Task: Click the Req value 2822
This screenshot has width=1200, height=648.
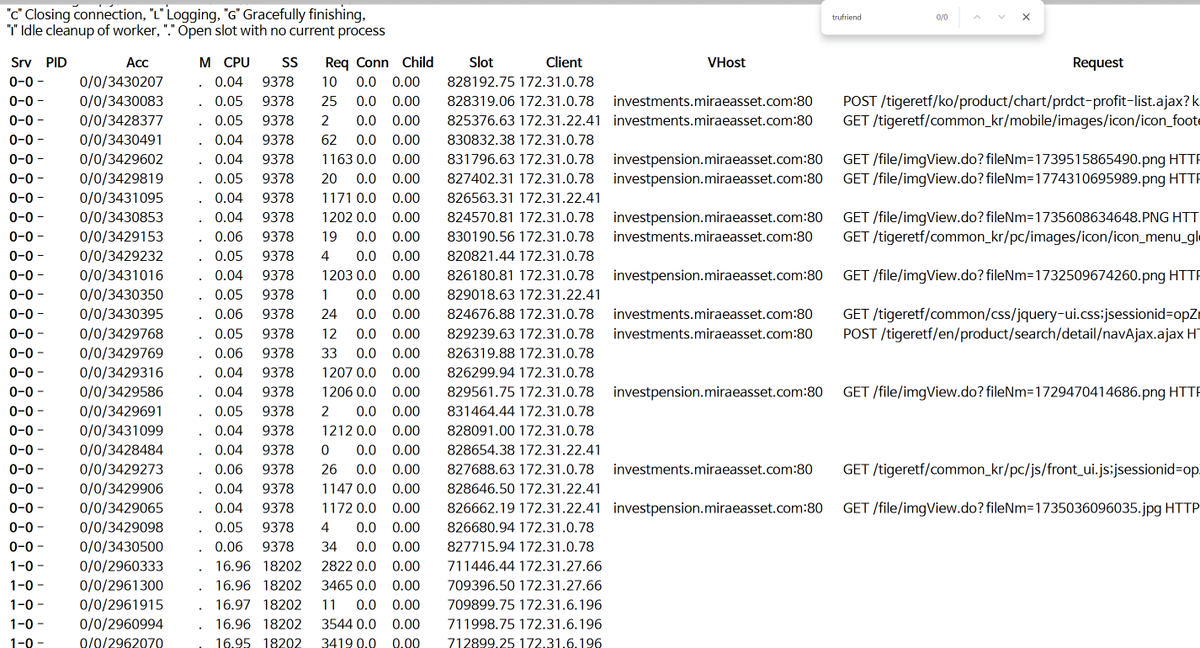Action: (337, 566)
